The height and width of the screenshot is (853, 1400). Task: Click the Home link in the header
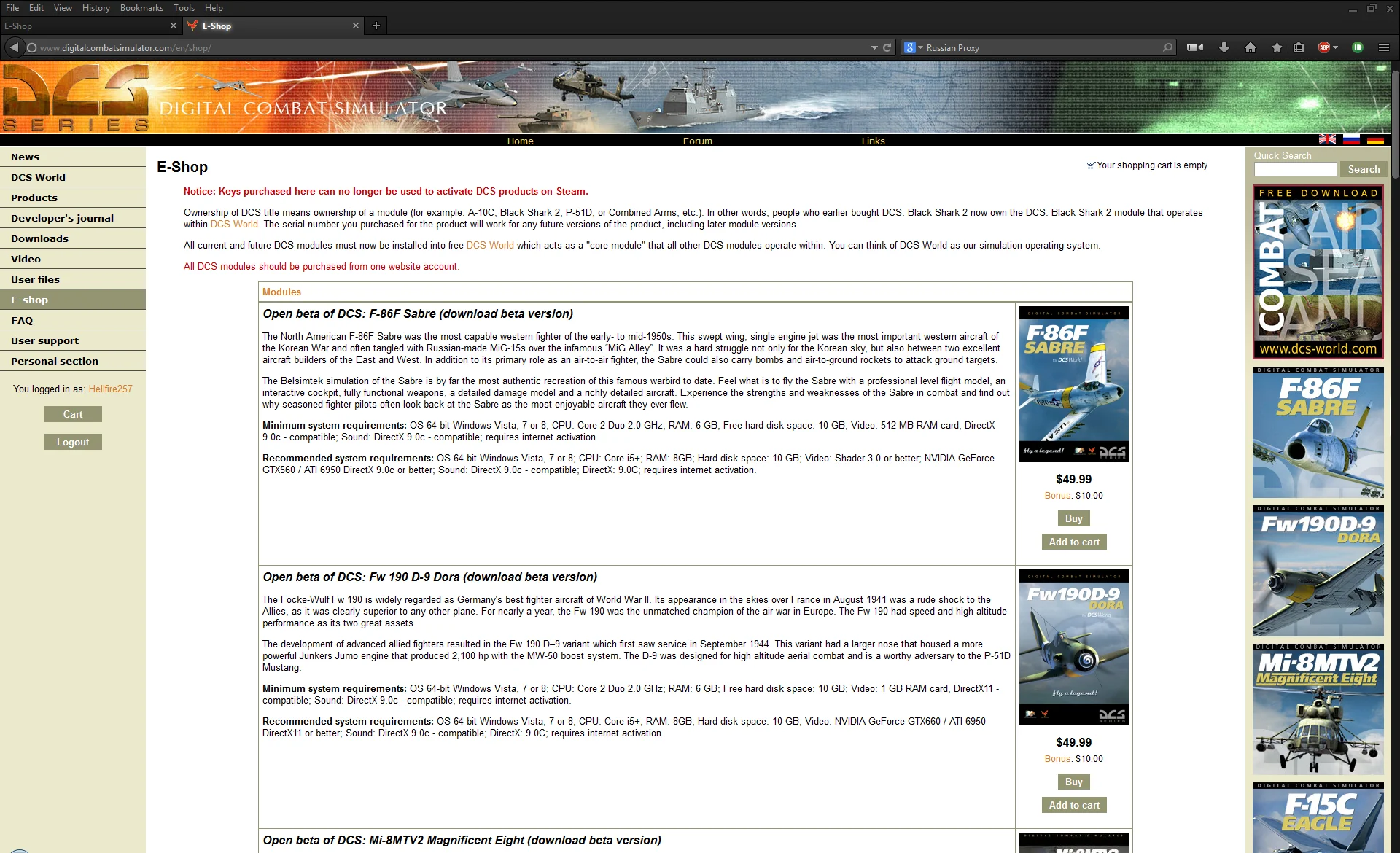[x=520, y=141]
